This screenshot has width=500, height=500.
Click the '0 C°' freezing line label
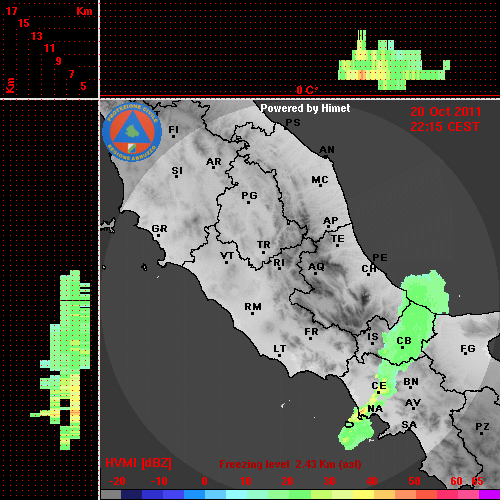(x=307, y=90)
